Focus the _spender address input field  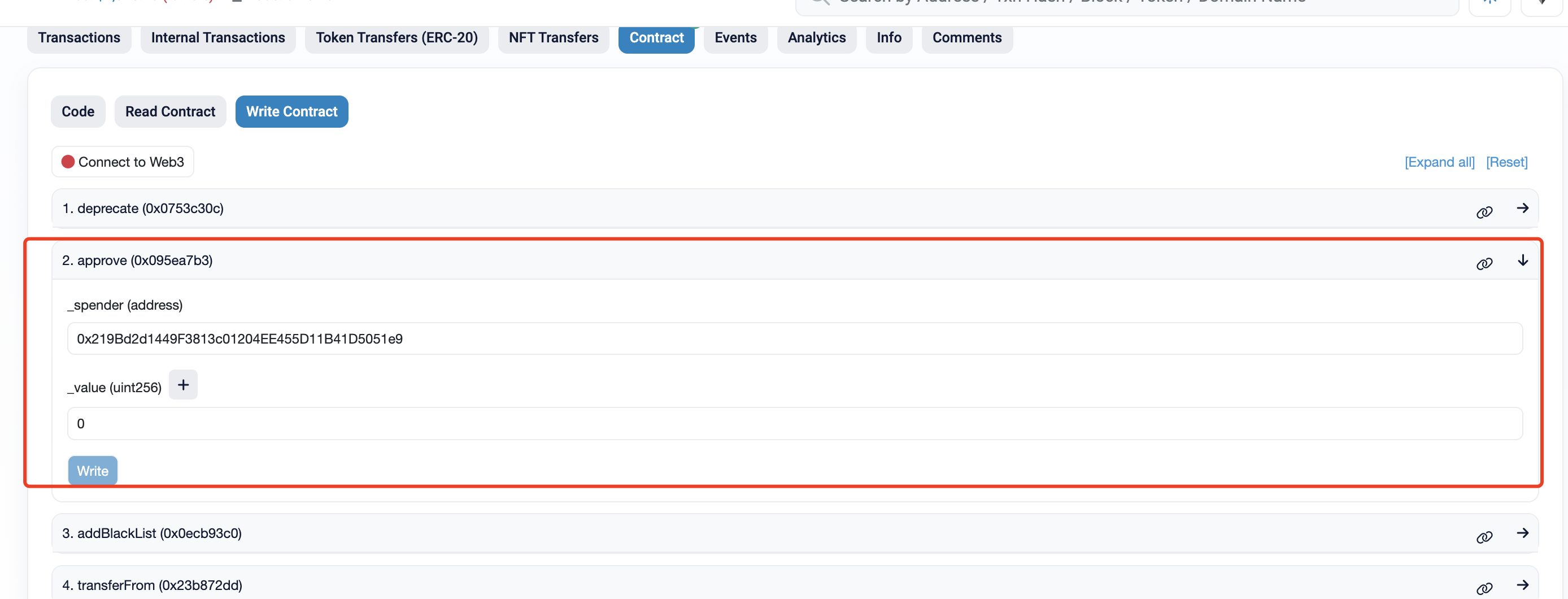coord(794,338)
